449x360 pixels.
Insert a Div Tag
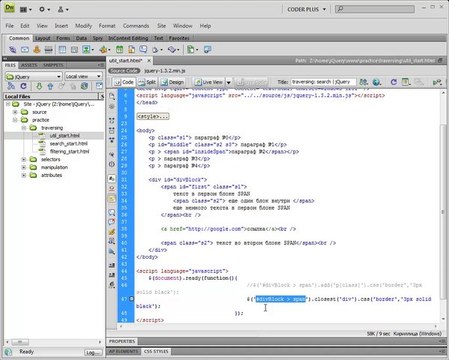coord(74,50)
